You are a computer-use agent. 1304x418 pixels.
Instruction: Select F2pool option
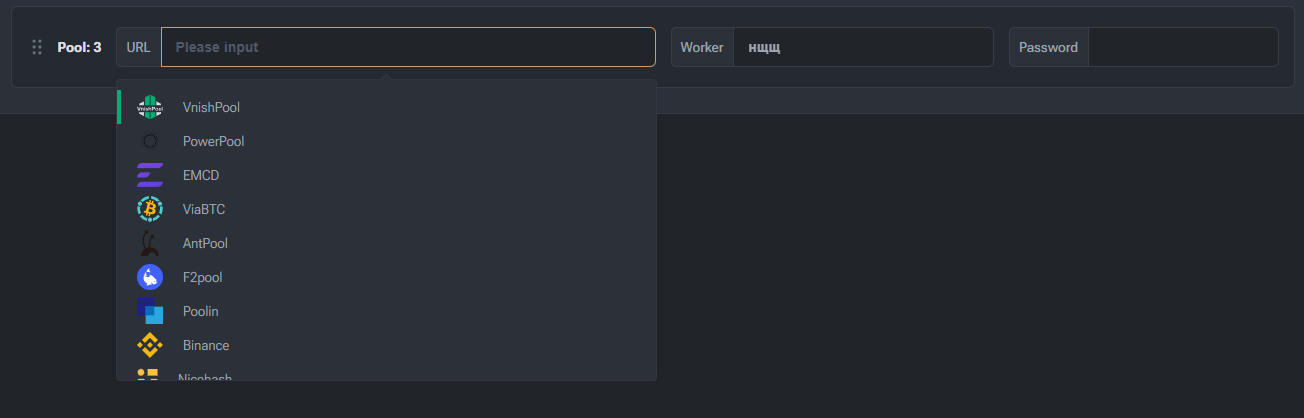(x=386, y=277)
